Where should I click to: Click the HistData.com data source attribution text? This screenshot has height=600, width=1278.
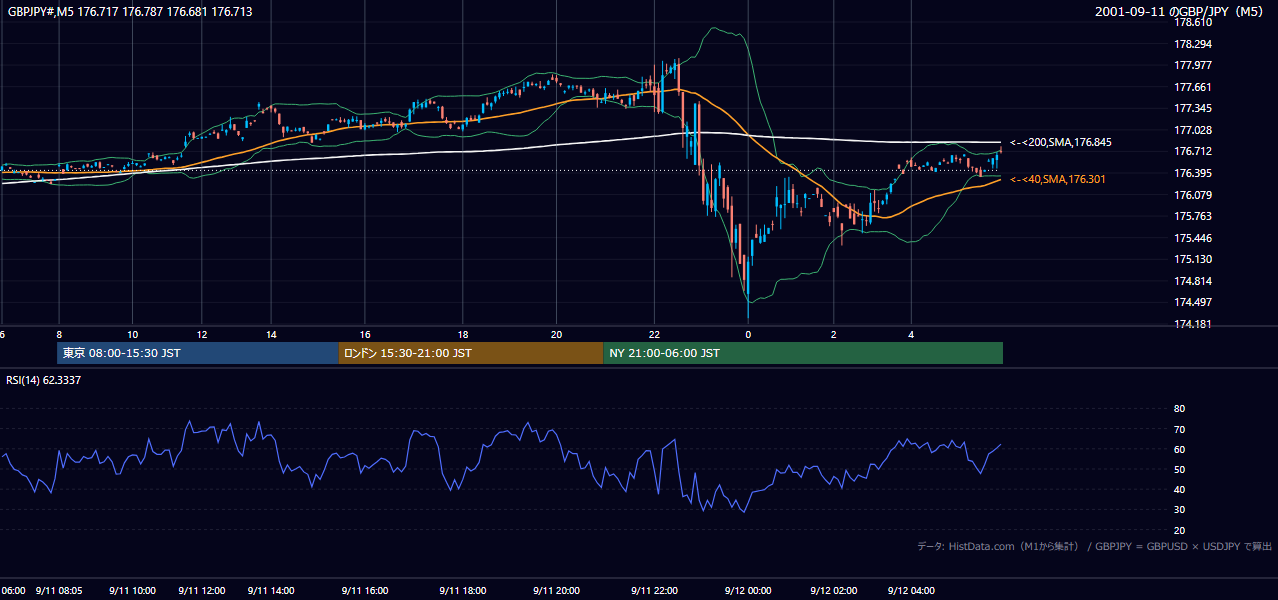click(x=1095, y=546)
